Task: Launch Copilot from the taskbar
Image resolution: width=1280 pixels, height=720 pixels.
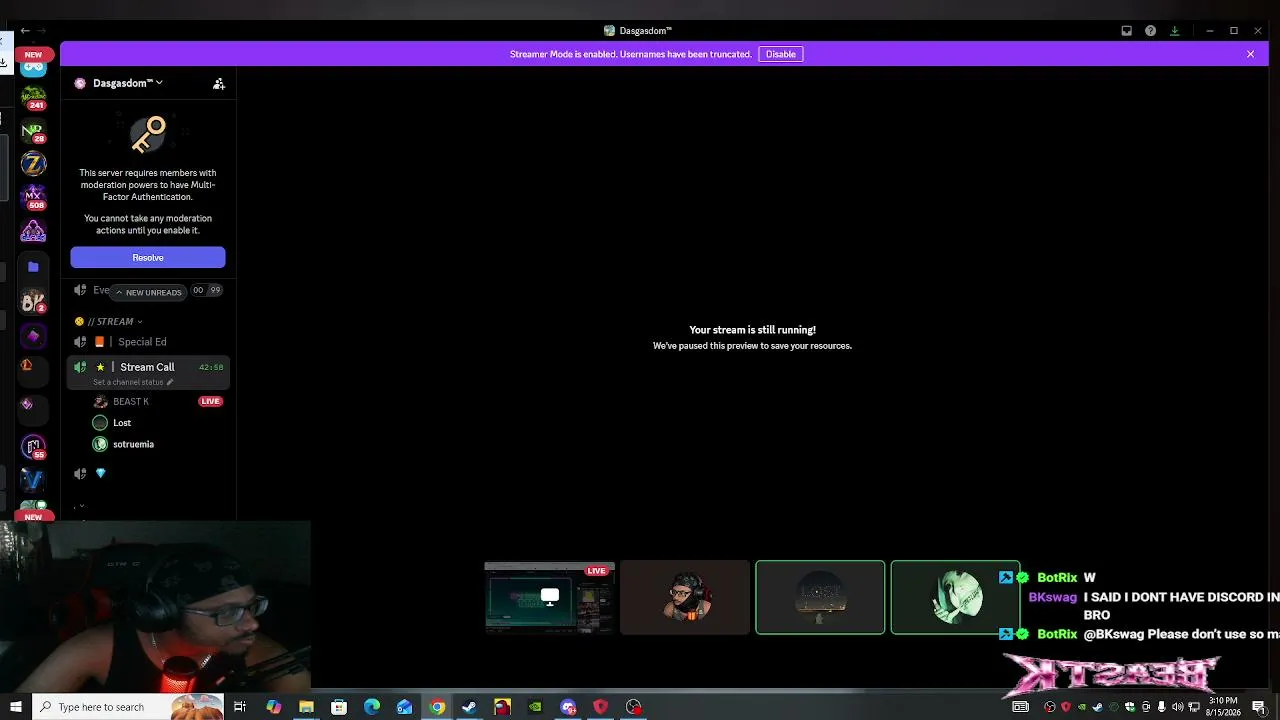Action: click(273, 707)
